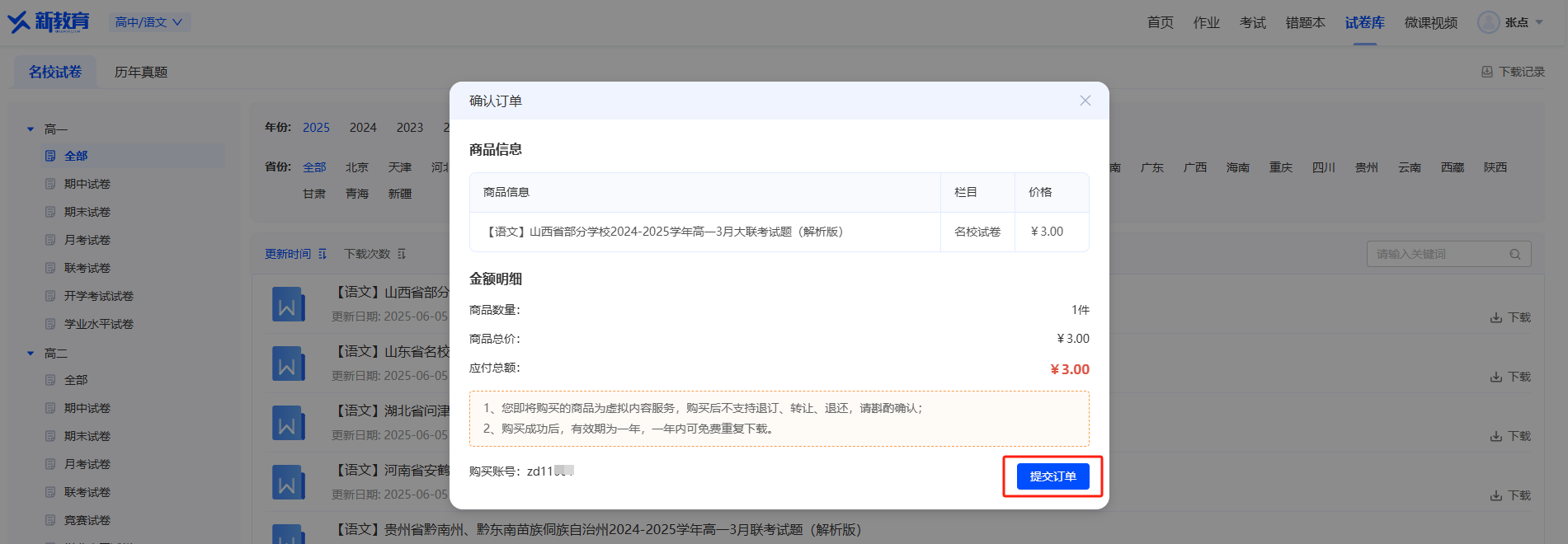Click the search magnifier icon

click(1515, 254)
